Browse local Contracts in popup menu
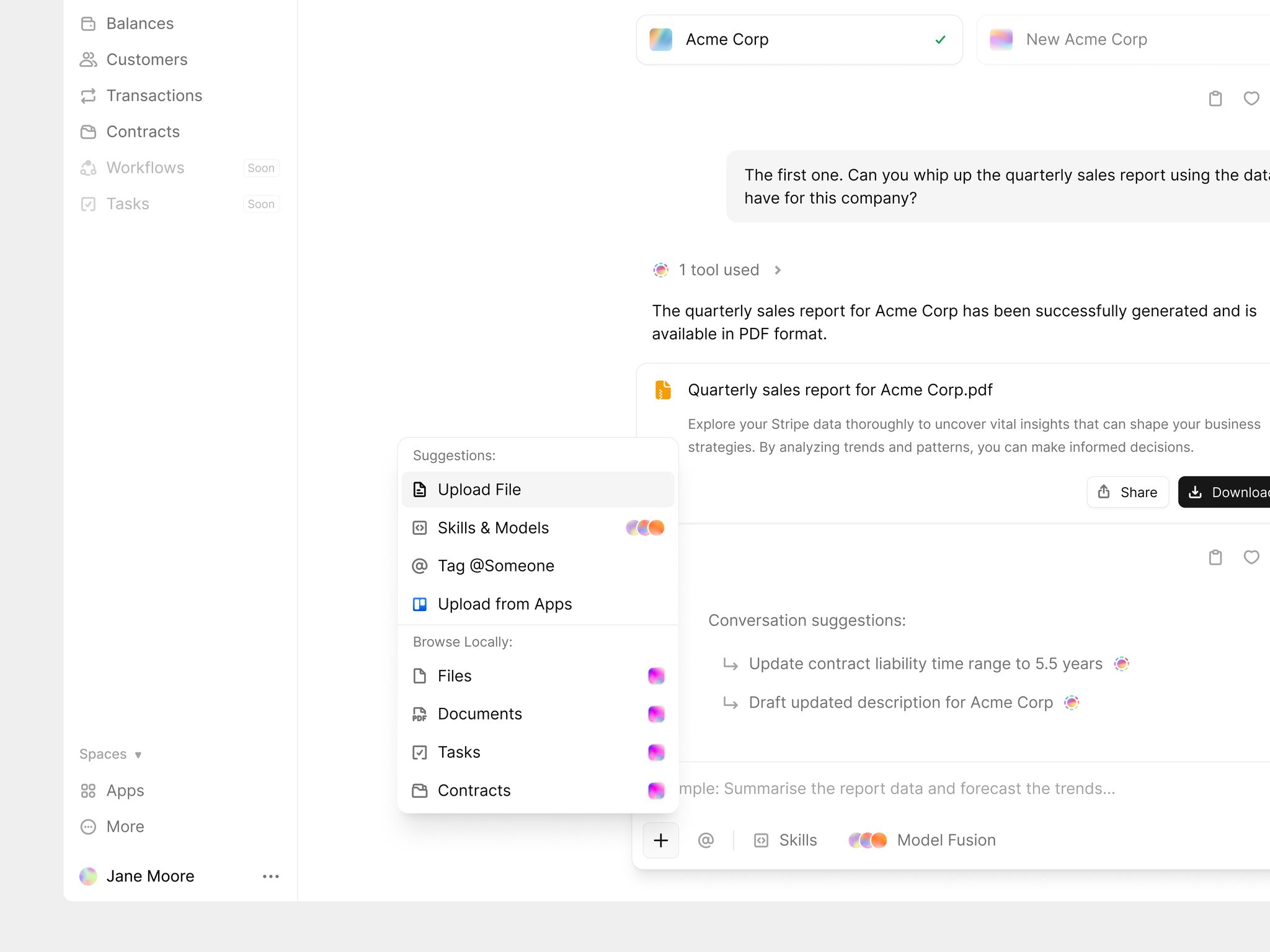 coord(538,790)
